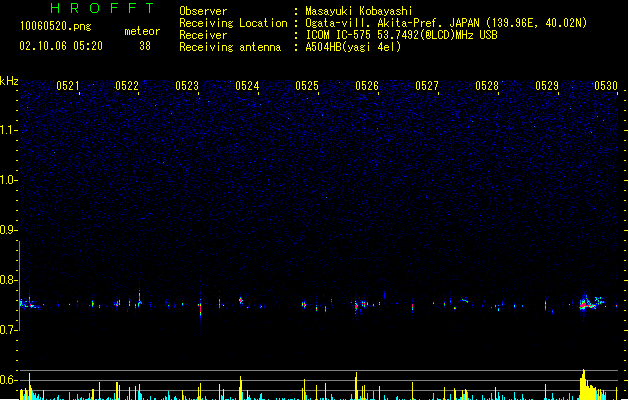629x400 pixels.
Task: Click the yellow intensity spike near 0526
Action: (x=356, y=386)
